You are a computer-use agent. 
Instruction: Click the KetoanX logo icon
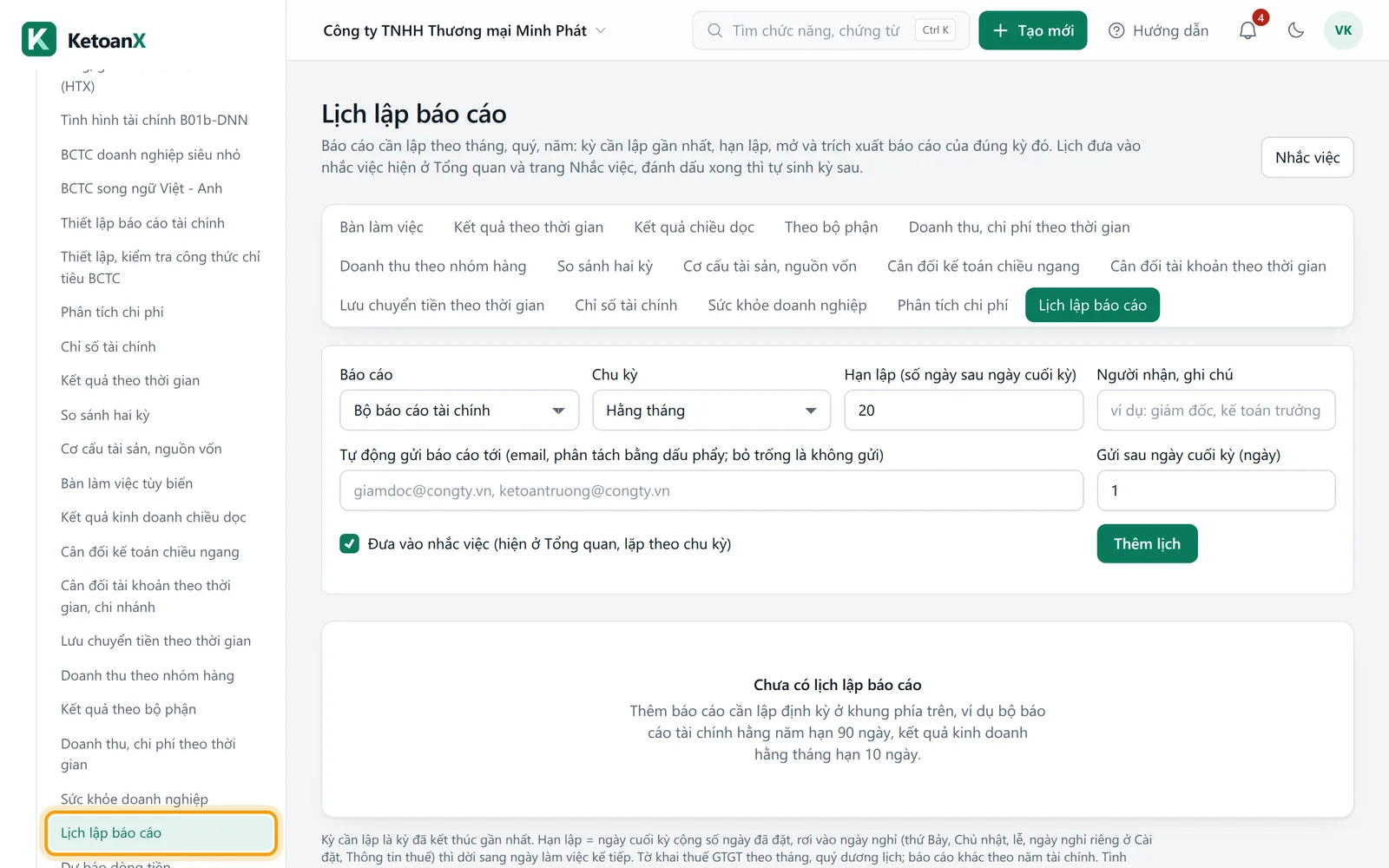point(39,39)
